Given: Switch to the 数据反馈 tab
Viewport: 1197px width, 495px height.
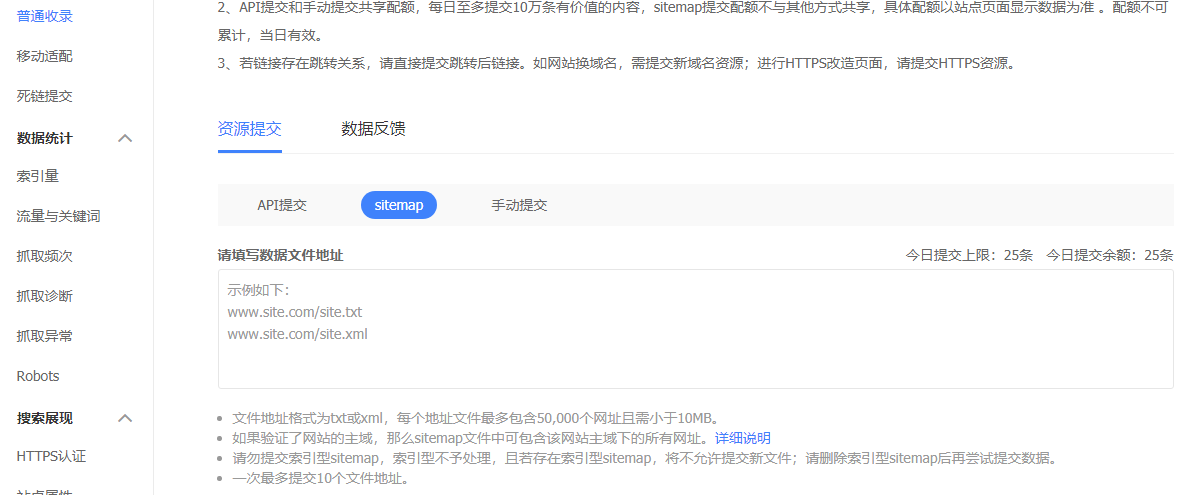Looking at the screenshot, I should [x=373, y=129].
